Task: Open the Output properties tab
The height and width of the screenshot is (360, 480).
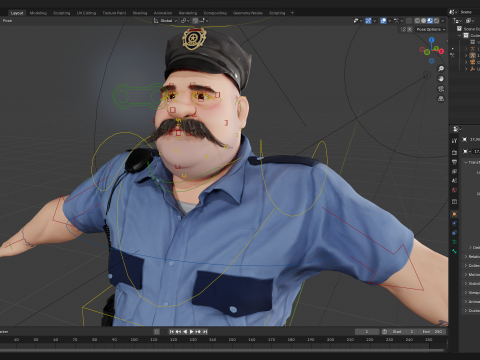Action: click(454, 162)
